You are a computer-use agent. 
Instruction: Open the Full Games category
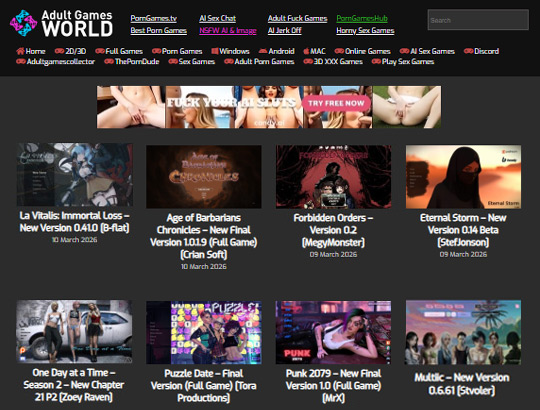click(x=124, y=51)
